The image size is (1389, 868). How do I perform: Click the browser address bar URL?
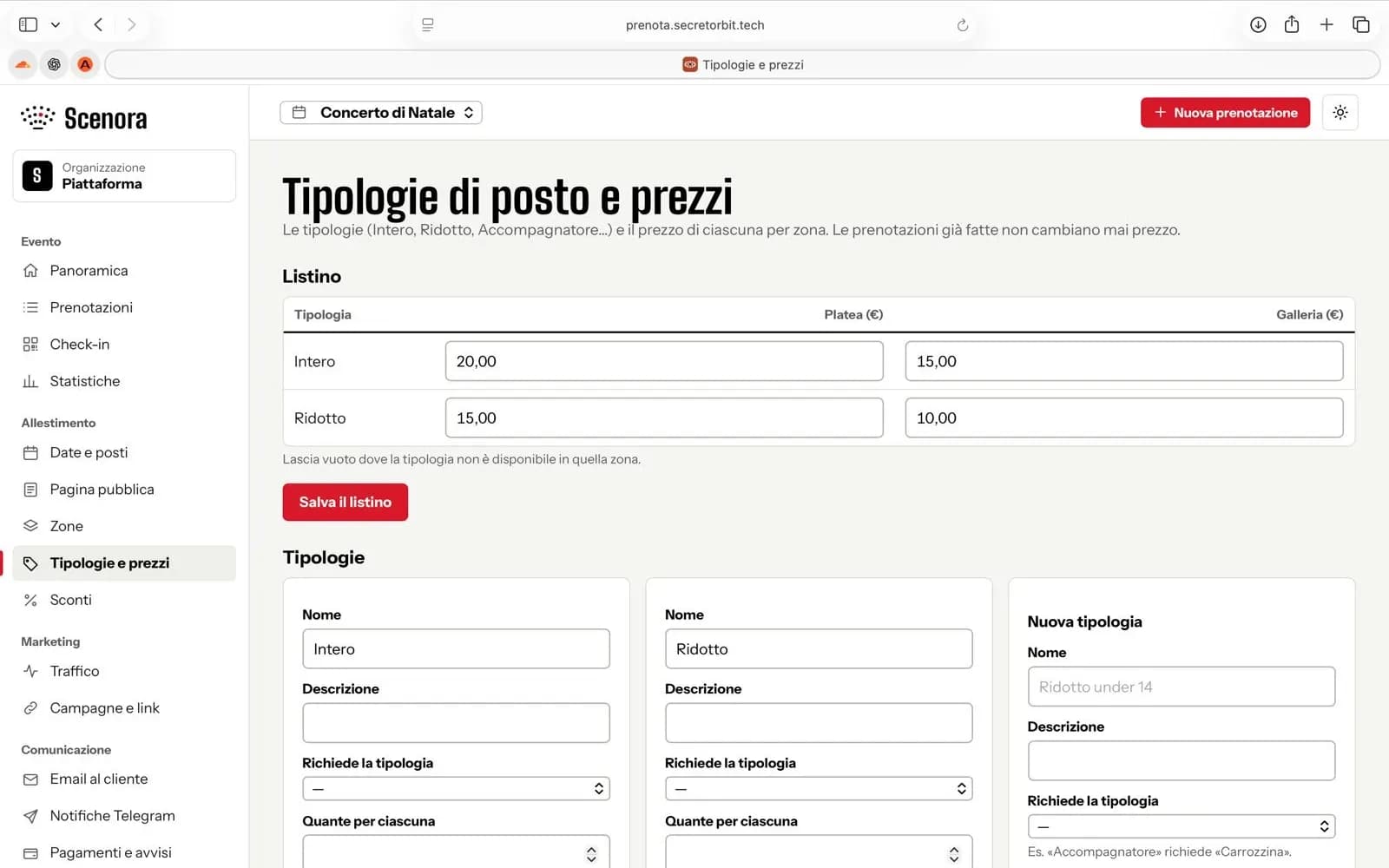tap(694, 25)
